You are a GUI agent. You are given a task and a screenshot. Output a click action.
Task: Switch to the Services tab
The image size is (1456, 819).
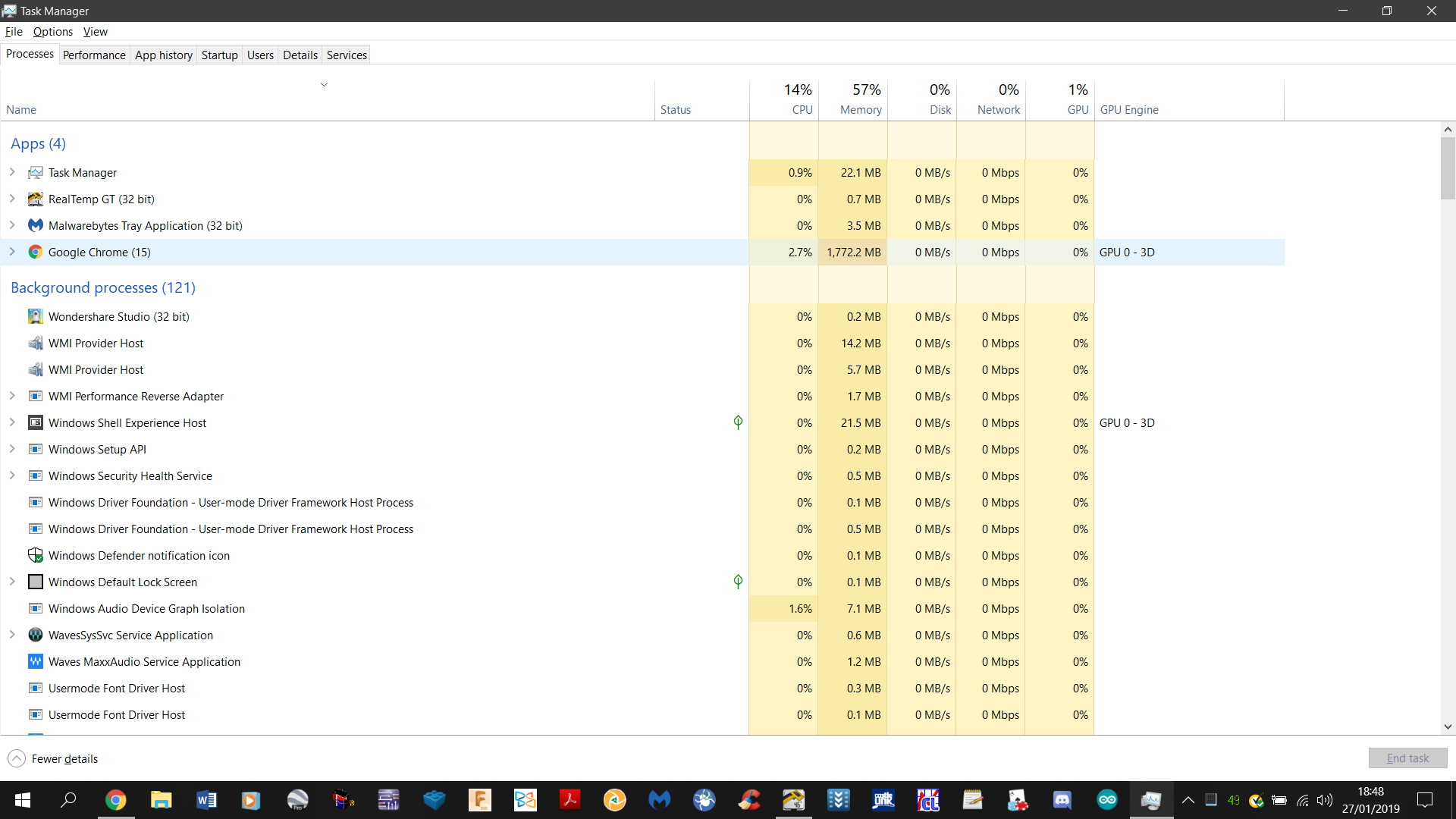(x=347, y=55)
